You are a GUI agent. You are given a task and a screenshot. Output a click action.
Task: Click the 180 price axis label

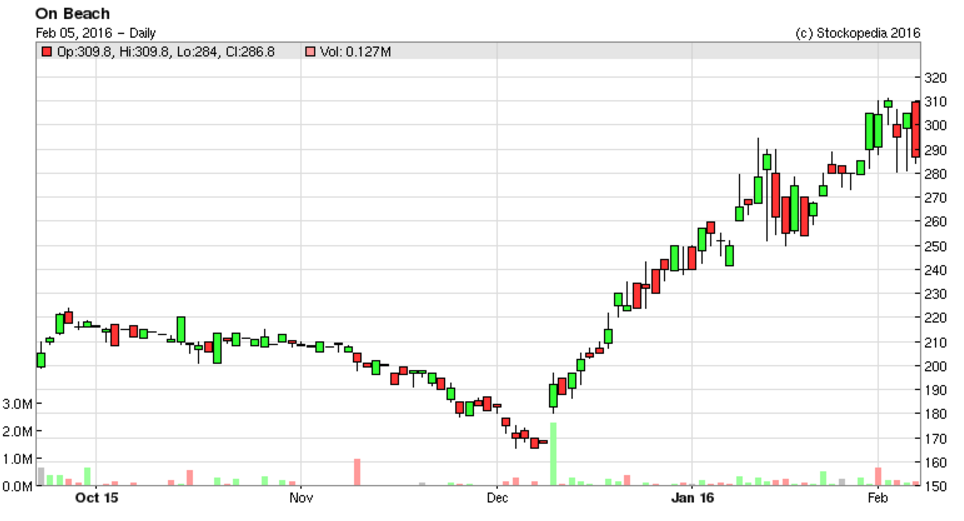click(935, 414)
